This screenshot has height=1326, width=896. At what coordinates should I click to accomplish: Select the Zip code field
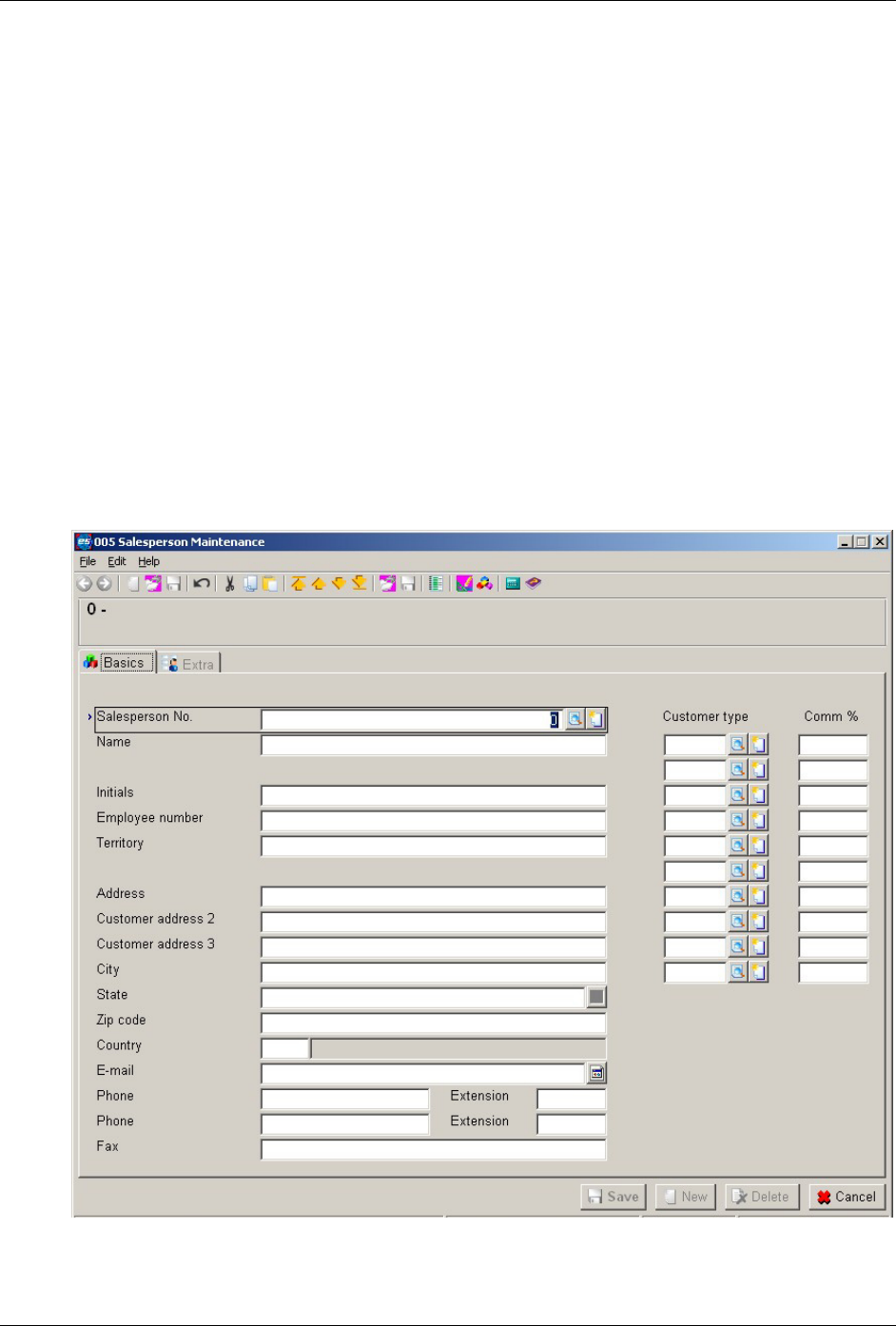(x=434, y=1024)
